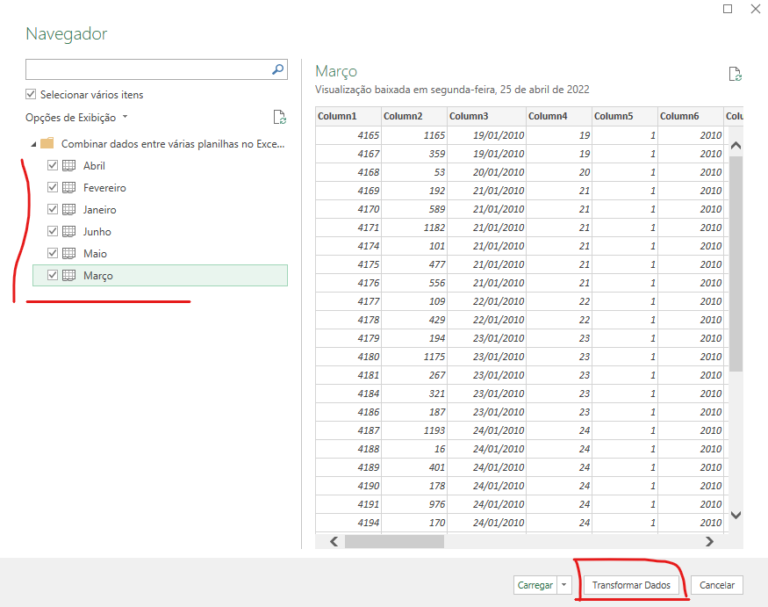The height and width of the screenshot is (607, 768).
Task: Maximize the Navegador window
Action: tap(727, 9)
